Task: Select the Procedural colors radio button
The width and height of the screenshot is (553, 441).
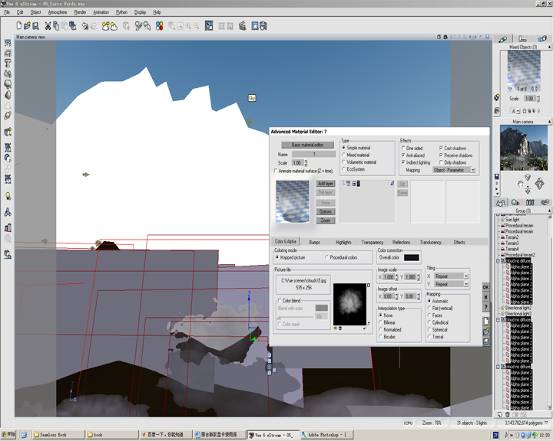Action: coord(327,258)
